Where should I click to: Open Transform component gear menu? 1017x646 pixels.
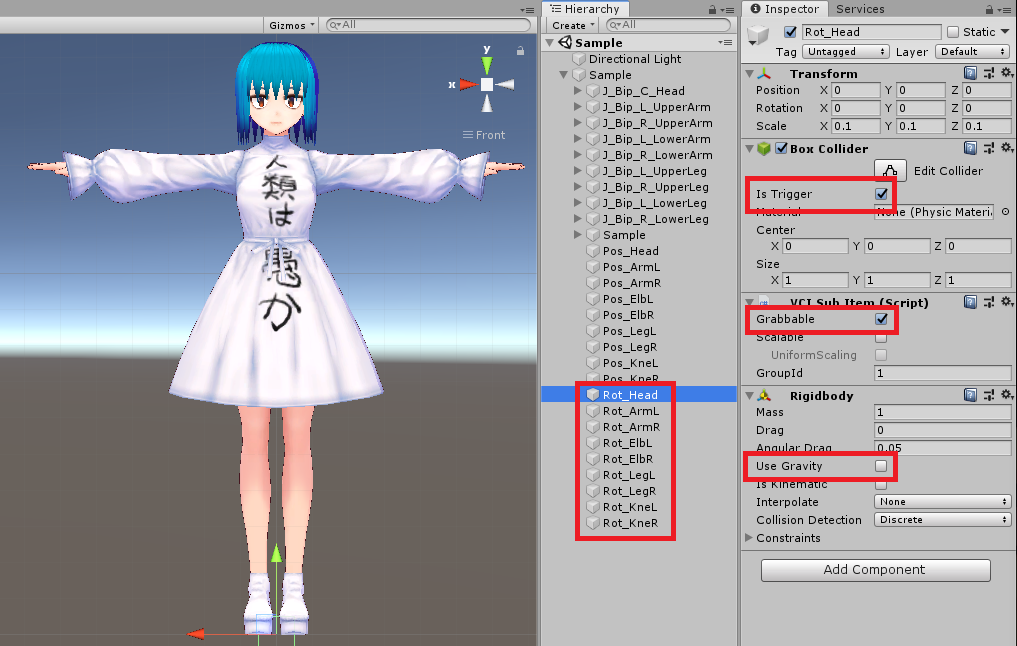(1007, 73)
